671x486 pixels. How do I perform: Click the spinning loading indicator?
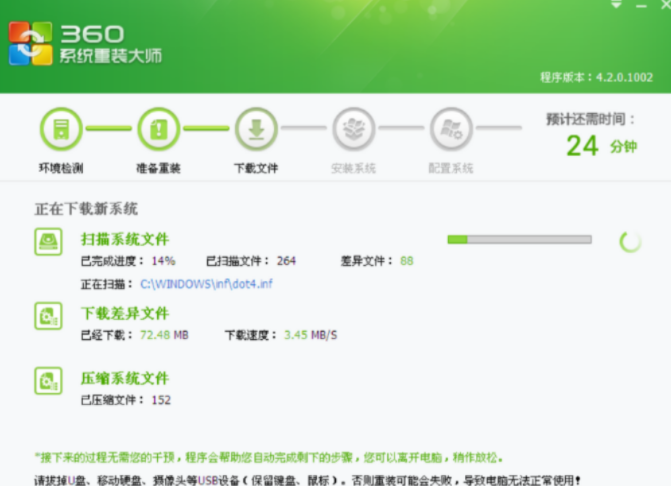[630, 242]
